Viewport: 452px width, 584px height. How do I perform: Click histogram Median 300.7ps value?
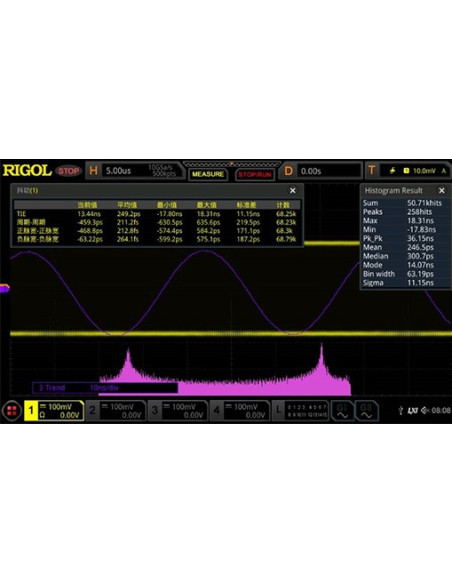point(420,256)
